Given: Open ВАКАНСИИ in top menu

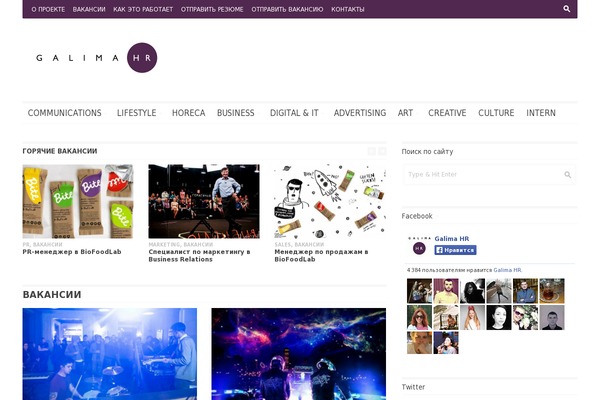Looking at the screenshot, I should 89,9.
